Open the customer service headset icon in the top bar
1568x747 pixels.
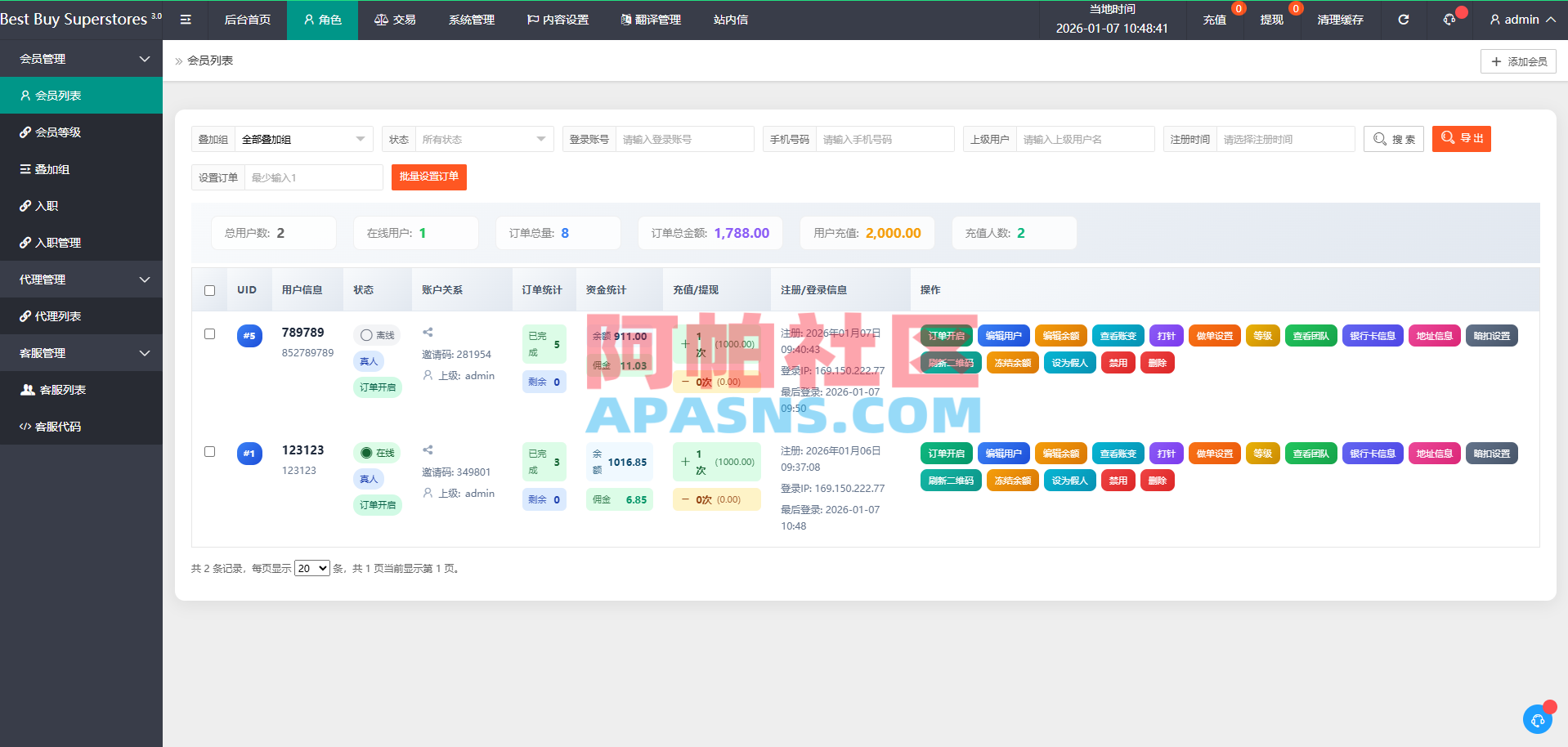pos(1449,20)
